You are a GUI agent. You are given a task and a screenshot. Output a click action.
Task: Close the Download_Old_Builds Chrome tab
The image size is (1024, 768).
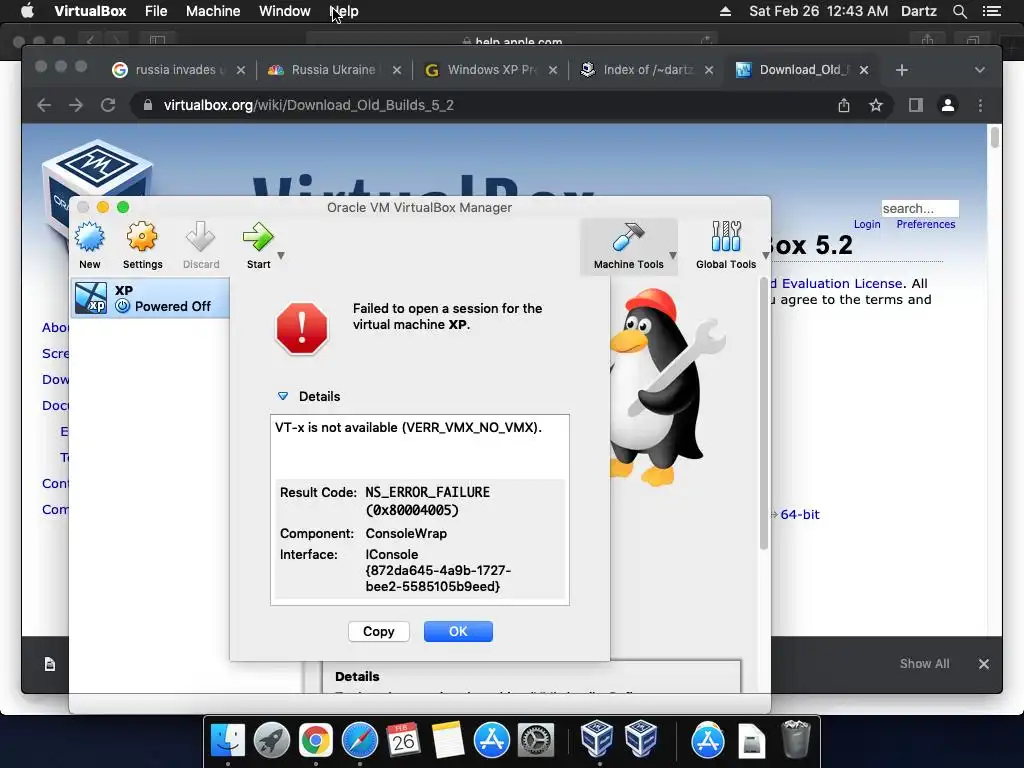(864, 70)
